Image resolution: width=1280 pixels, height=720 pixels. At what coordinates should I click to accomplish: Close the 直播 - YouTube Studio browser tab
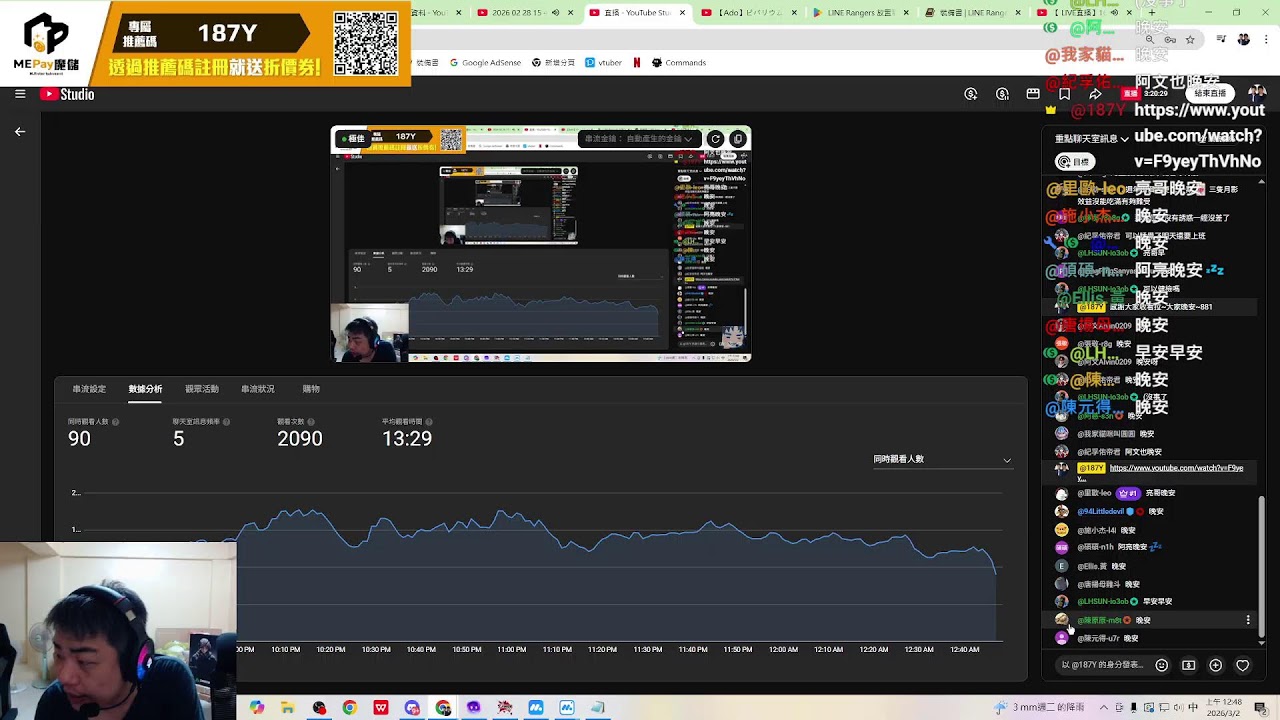[x=683, y=13]
